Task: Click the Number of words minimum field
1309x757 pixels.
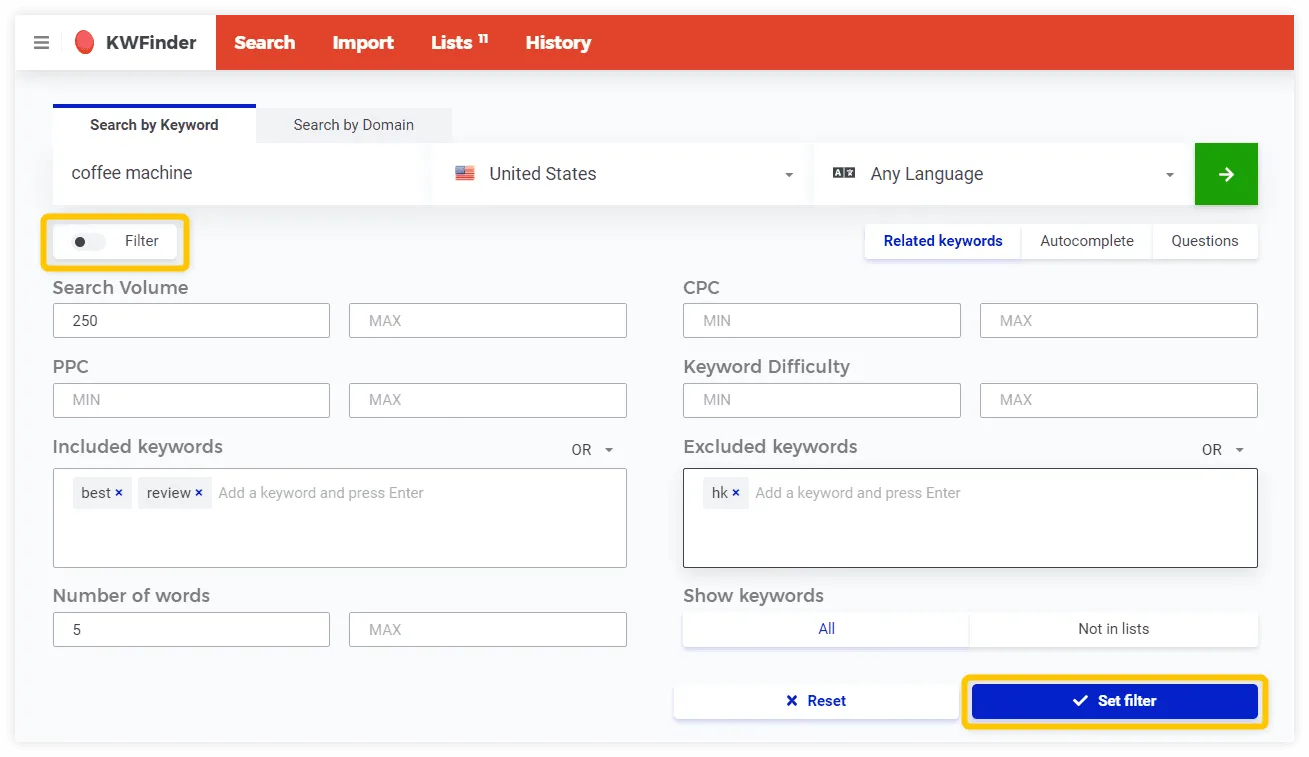Action: [191, 630]
